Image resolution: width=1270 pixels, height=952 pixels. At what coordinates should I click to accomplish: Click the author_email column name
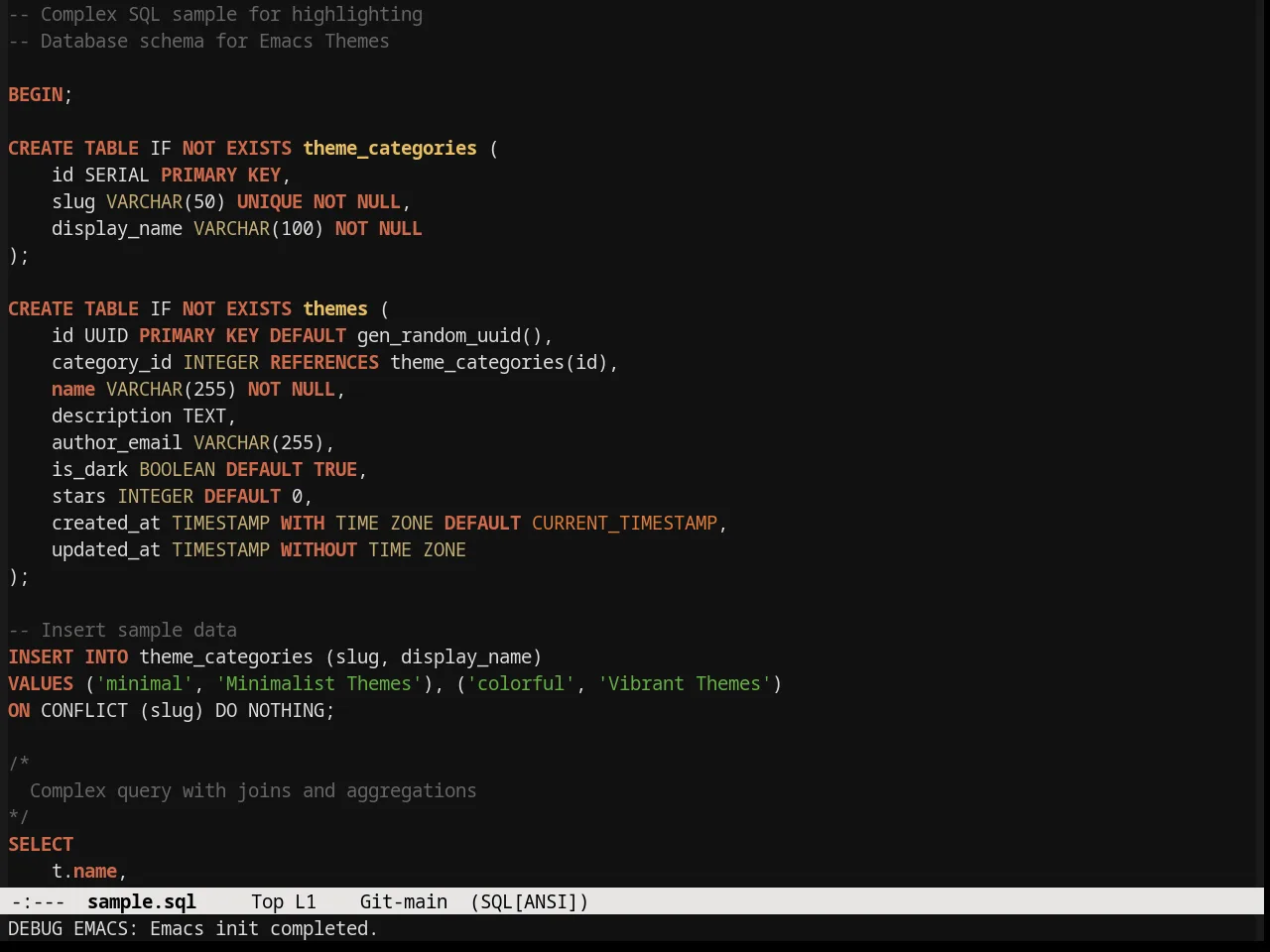[117, 442]
